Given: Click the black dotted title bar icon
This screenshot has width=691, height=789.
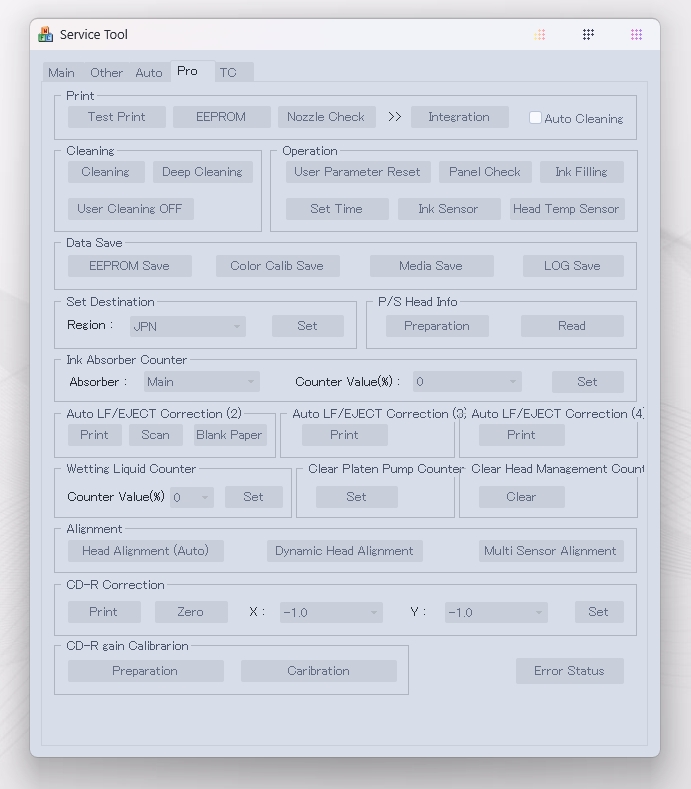Looking at the screenshot, I should [x=588, y=35].
